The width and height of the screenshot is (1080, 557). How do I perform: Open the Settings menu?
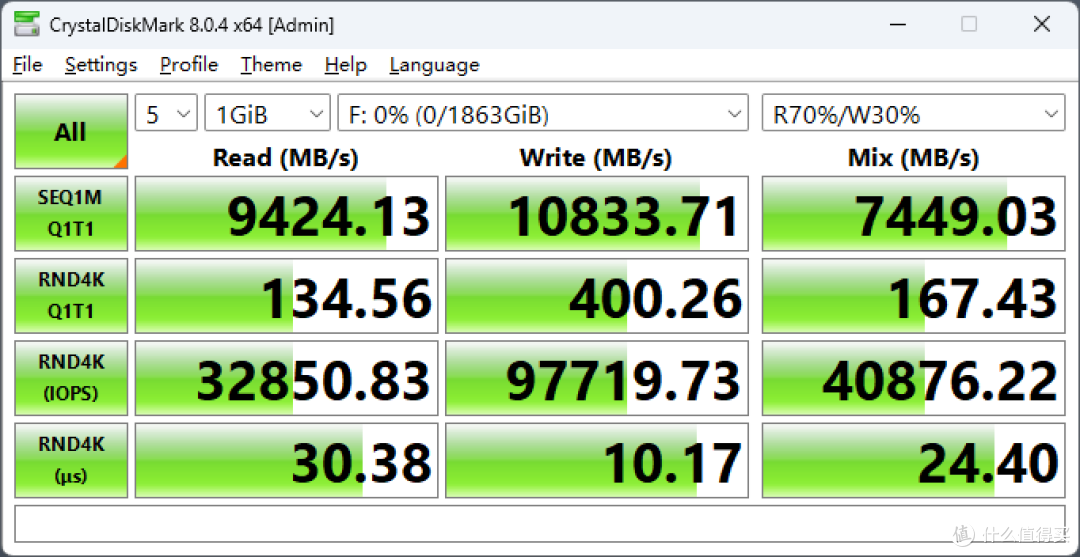click(101, 65)
